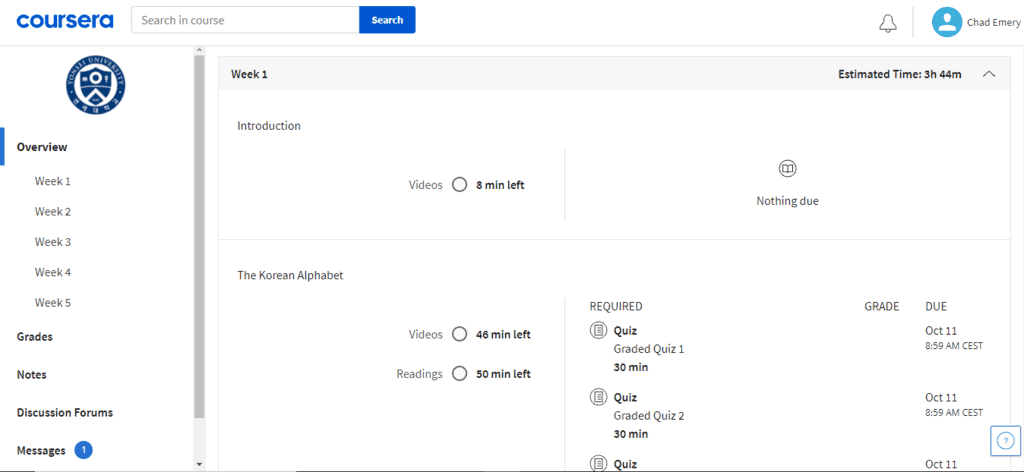
Task: Open the notifications bell
Action: pyautogui.click(x=888, y=23)
